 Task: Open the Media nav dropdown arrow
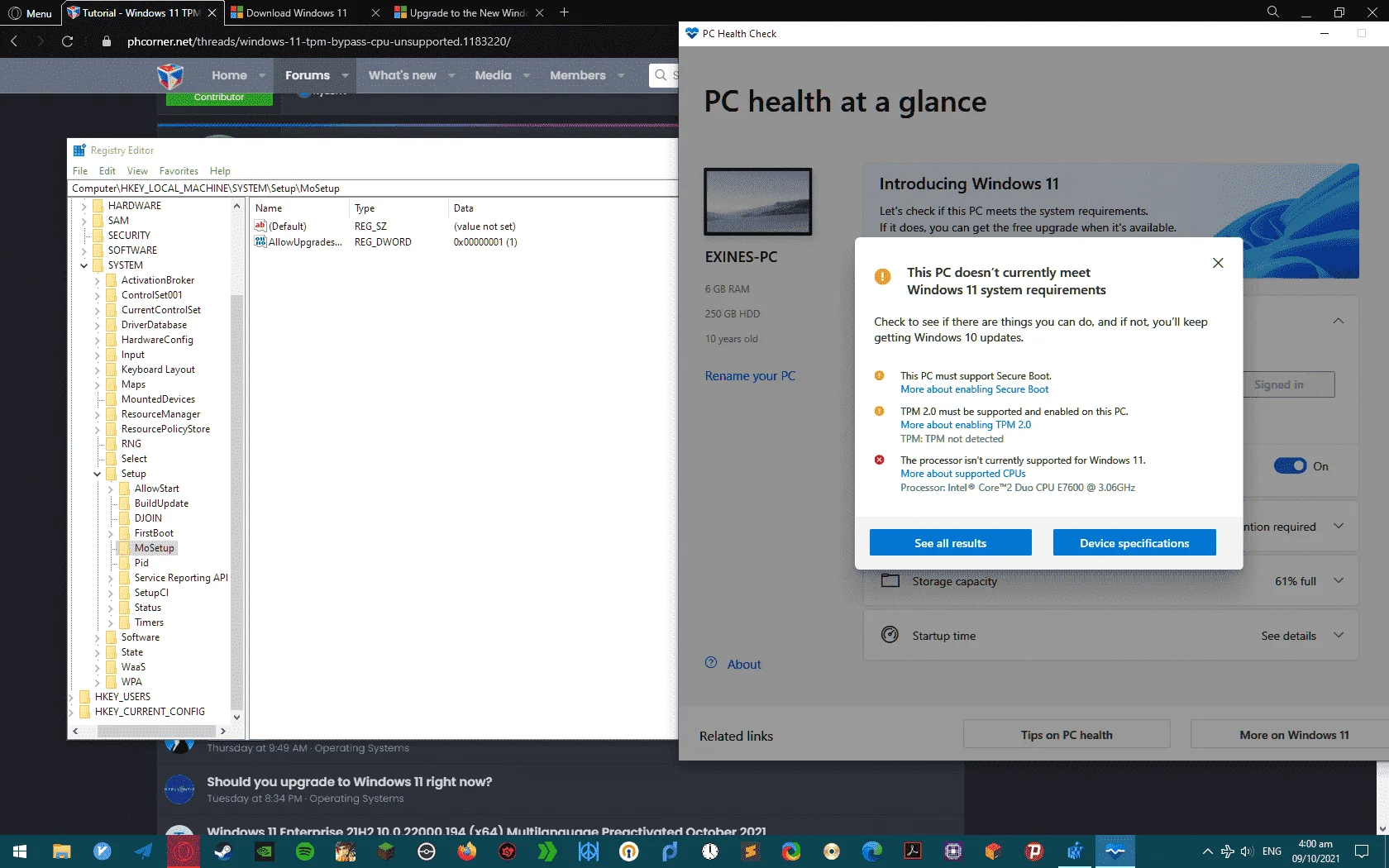point(526,75)
